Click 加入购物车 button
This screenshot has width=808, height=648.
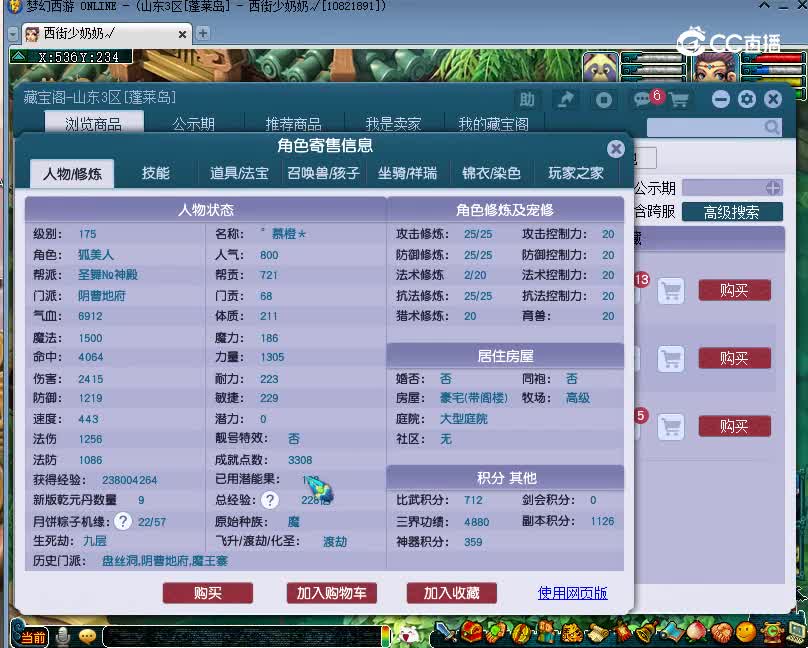331,593
